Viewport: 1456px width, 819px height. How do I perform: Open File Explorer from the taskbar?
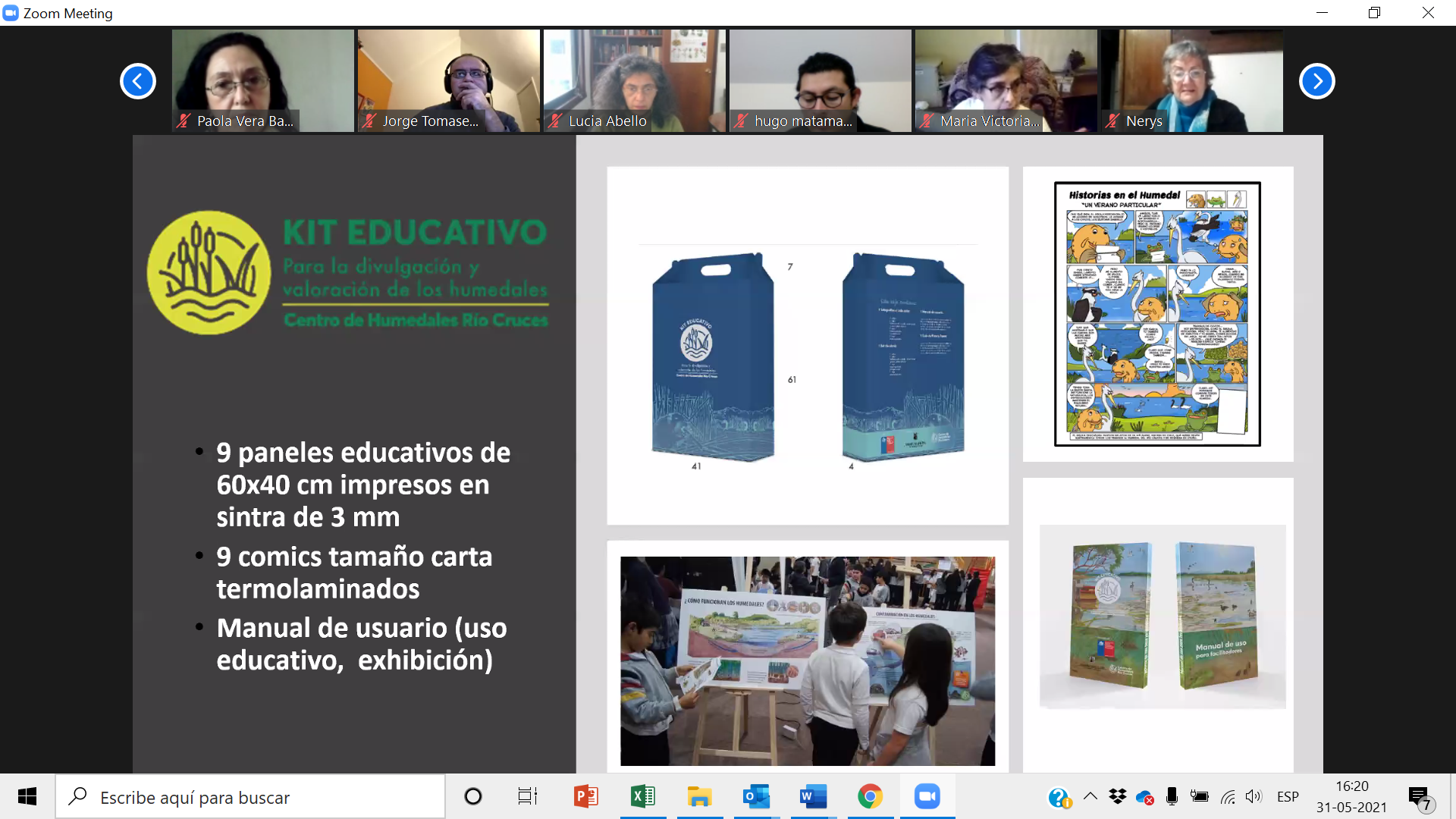(x=699, y=796)
